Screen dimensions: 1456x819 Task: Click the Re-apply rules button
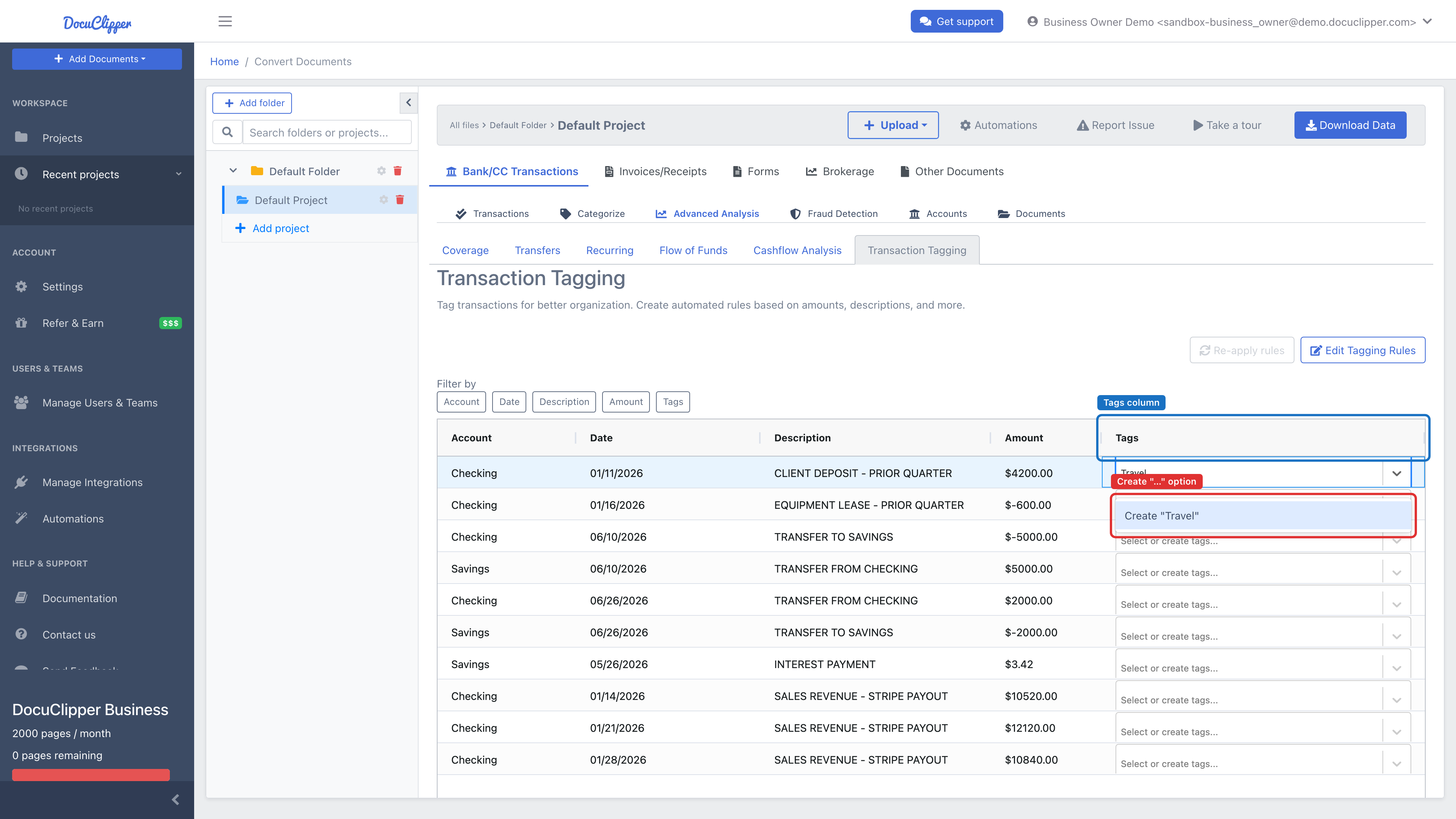[x=1241, y=350]
